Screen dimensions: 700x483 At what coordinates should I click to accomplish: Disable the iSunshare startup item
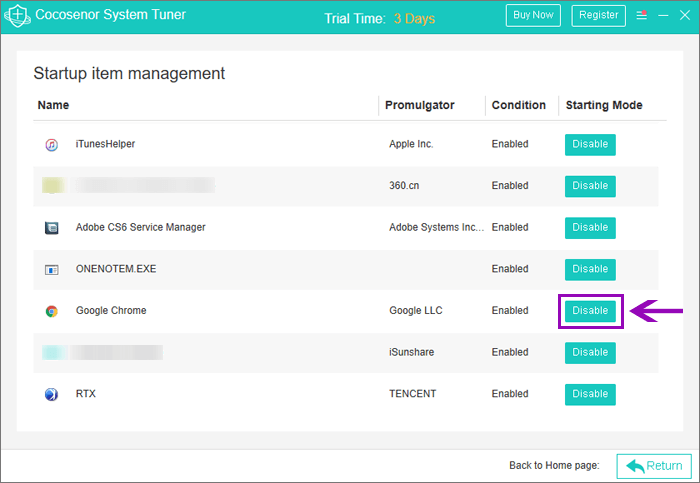(x=590, y=353)
